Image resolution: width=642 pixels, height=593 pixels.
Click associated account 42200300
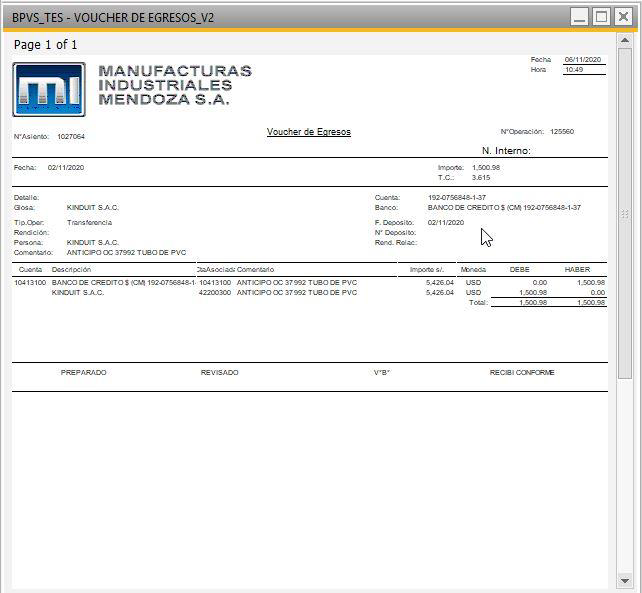(215, 292)
